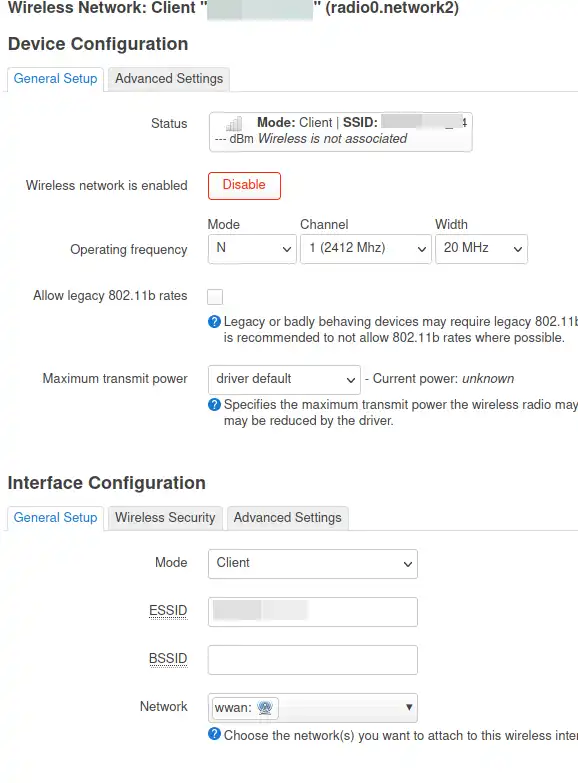Expand the Maximum transmit power dropdown
This screenshot has width=578, height=783.
[x=284, y=380]
